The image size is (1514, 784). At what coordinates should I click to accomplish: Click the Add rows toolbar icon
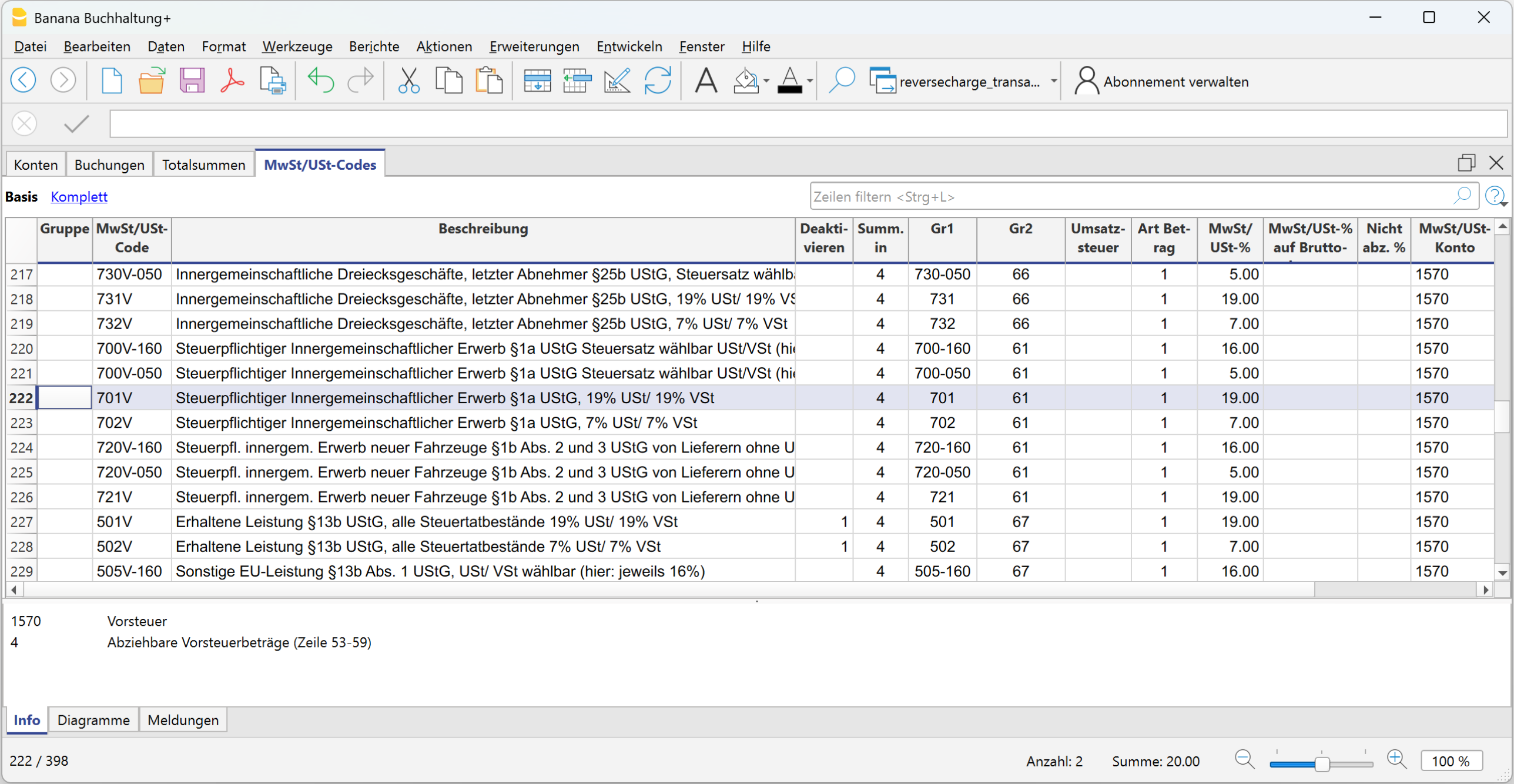537,81
